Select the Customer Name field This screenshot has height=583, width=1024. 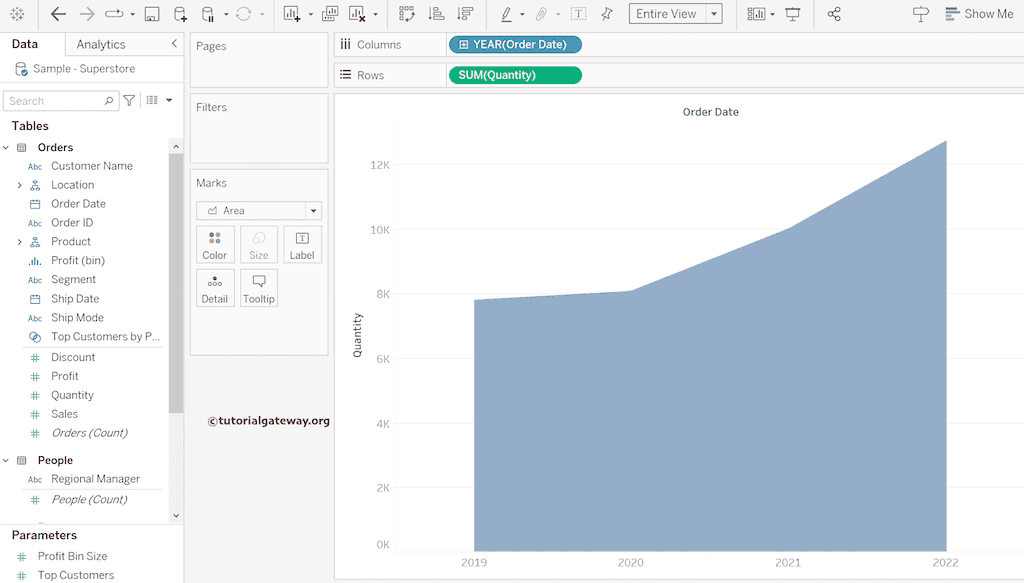[91, 166]
